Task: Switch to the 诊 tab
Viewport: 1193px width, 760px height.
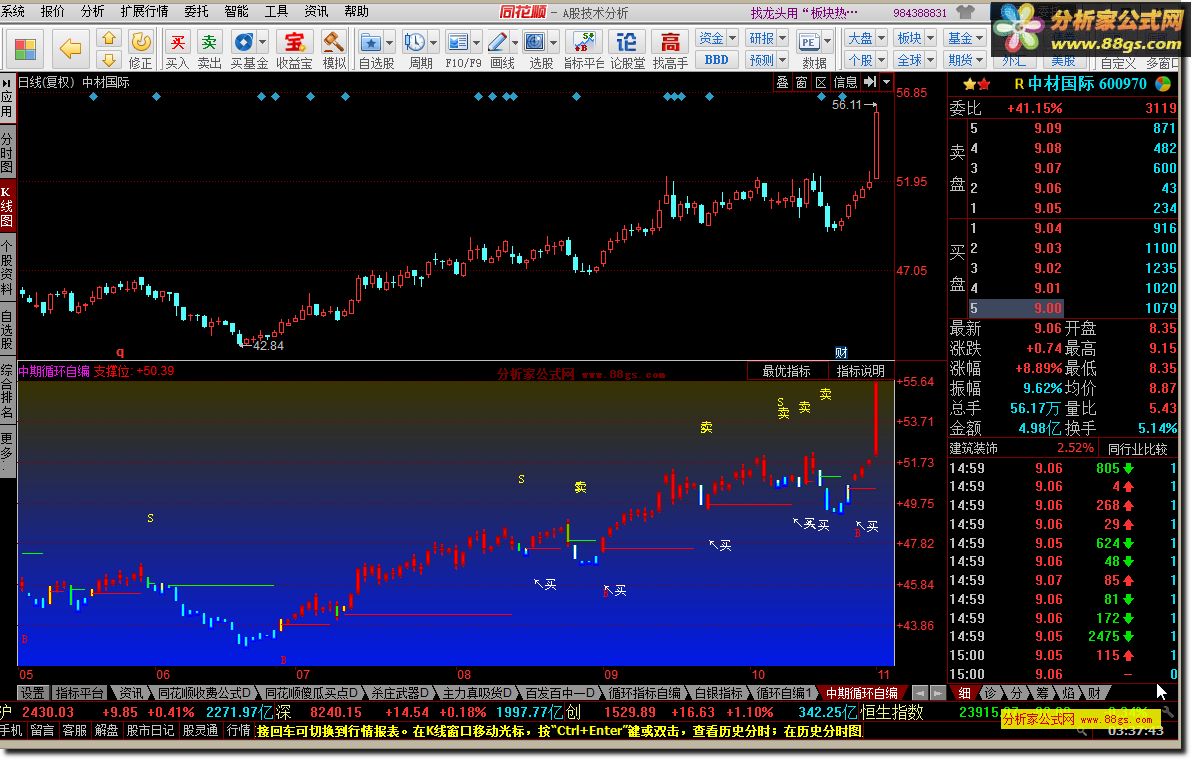Action: [x=990, y=693]
